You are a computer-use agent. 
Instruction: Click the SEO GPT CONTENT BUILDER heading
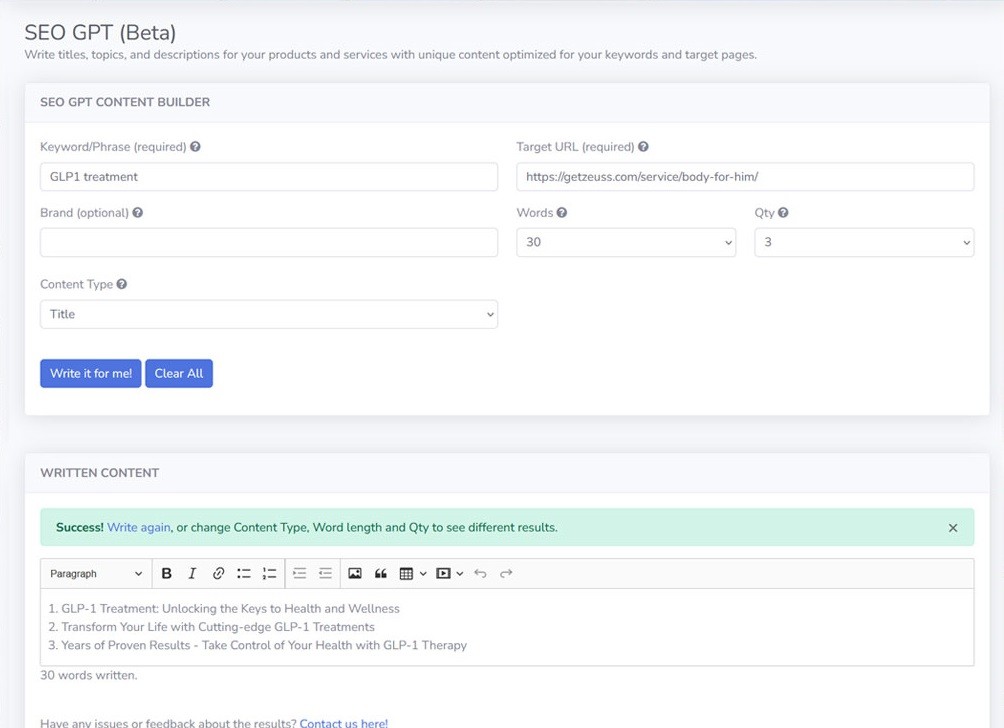pos(125,102)
